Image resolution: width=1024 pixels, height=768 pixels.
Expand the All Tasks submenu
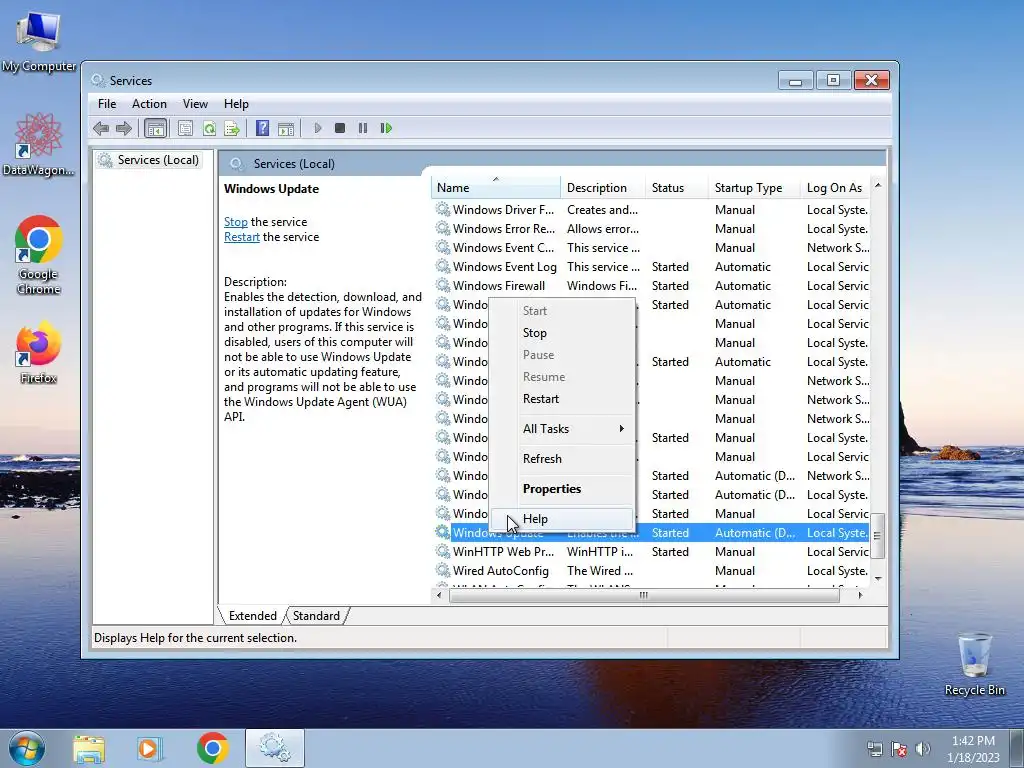coord(562,429)
